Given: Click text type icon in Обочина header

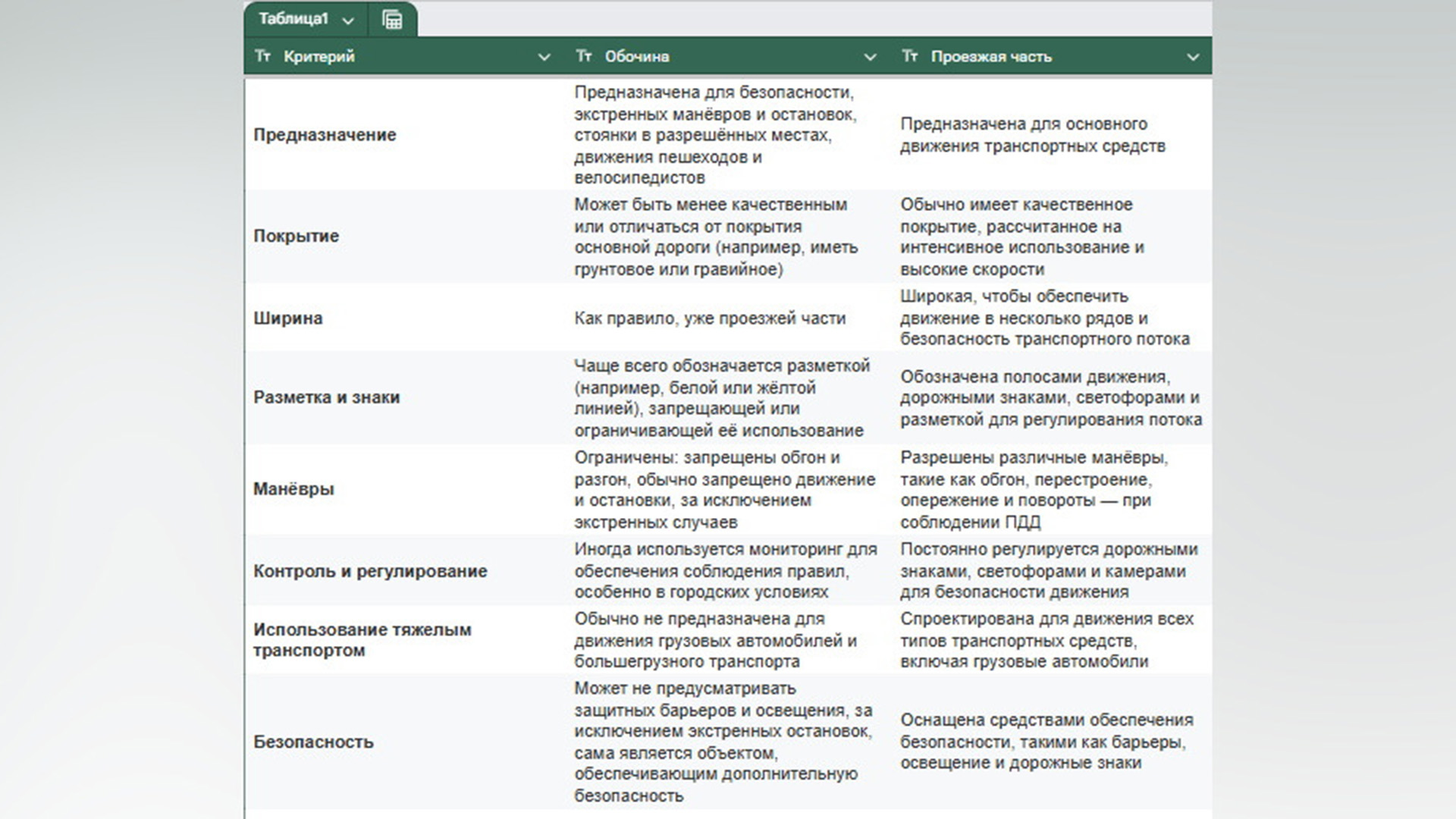Looking at the screenshot, I should coord(583,56).
